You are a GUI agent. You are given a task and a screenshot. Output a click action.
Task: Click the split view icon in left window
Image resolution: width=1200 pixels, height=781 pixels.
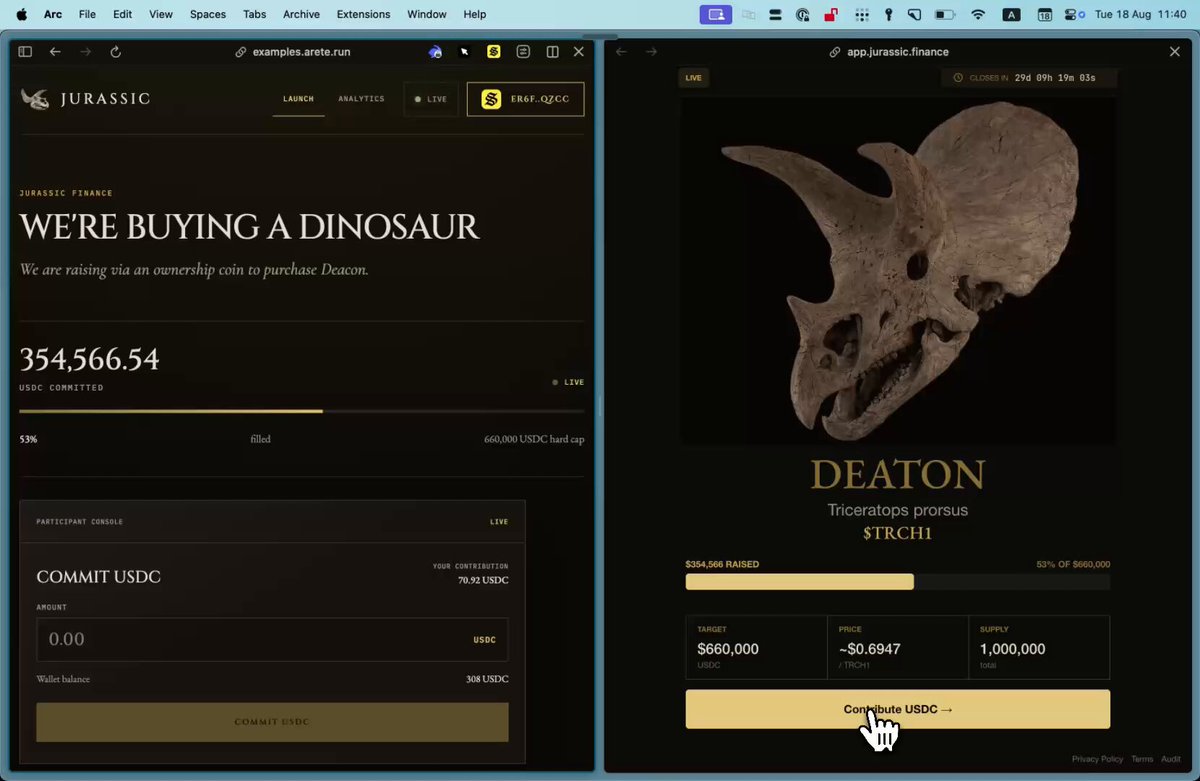[x=552, y=52]
